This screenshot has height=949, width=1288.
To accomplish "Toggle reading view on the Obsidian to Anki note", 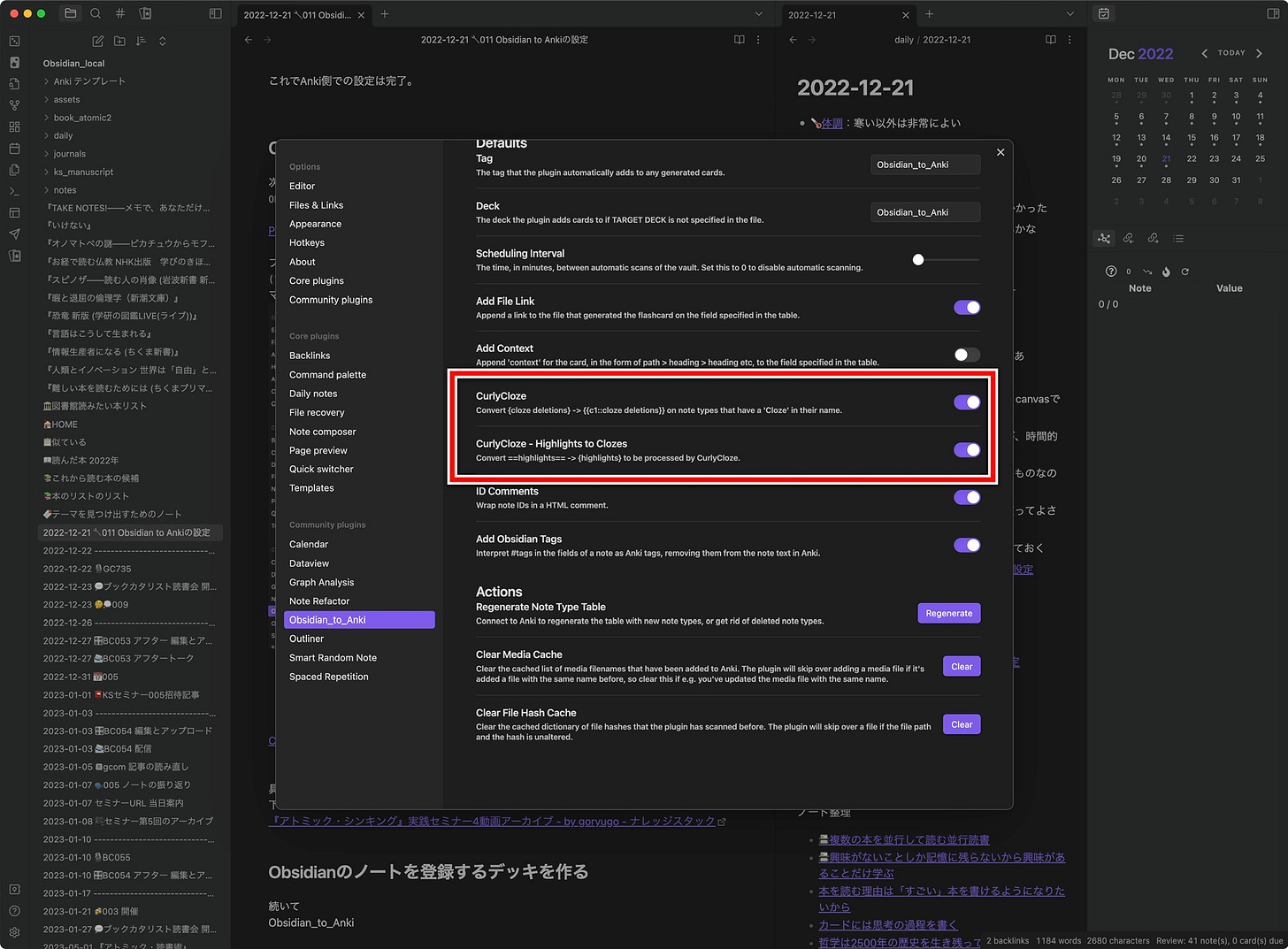I will point(740,40).
